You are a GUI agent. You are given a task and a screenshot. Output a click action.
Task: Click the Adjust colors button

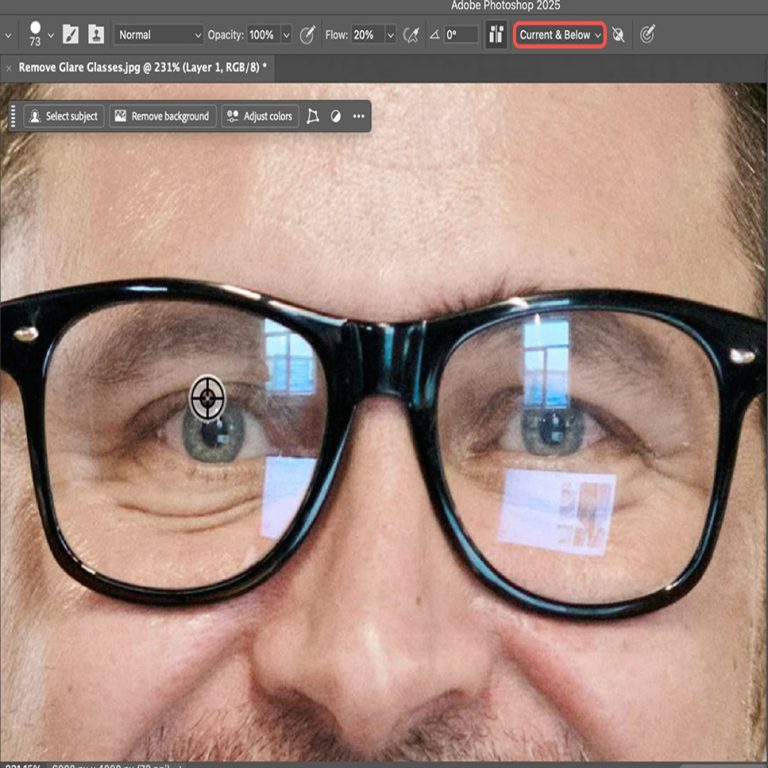pyautogui.click(x=260, y=116)
